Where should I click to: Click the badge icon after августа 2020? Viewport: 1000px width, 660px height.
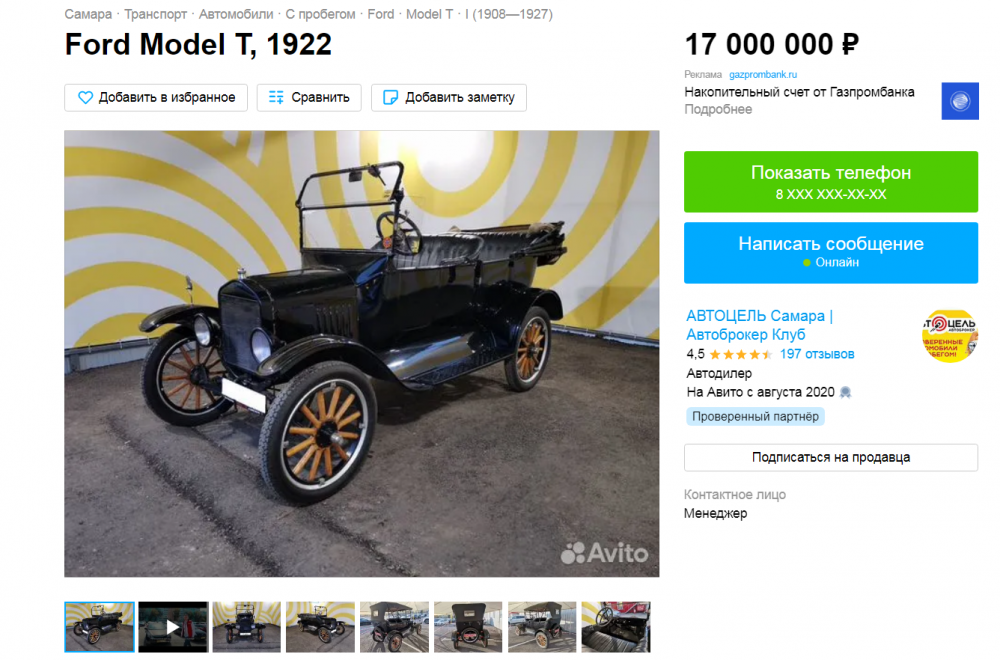846,392
